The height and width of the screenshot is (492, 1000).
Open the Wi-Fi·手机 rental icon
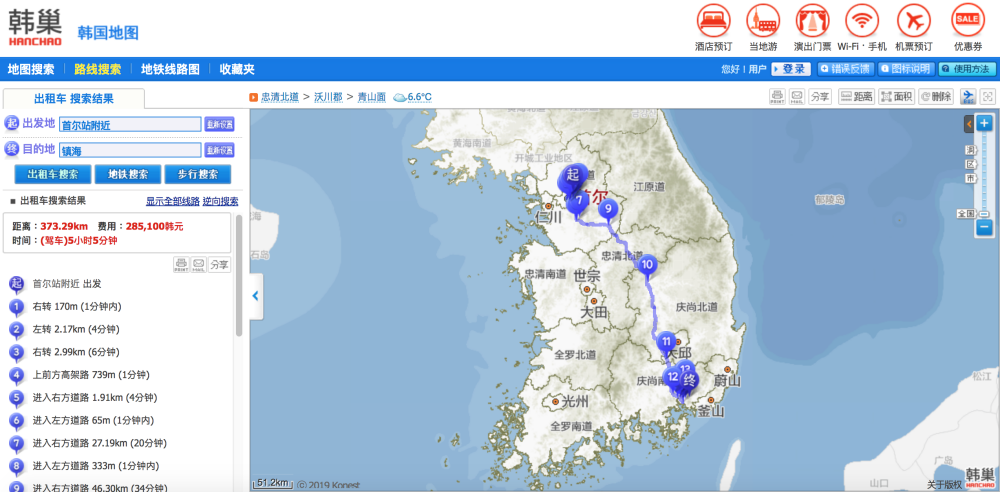861,21
